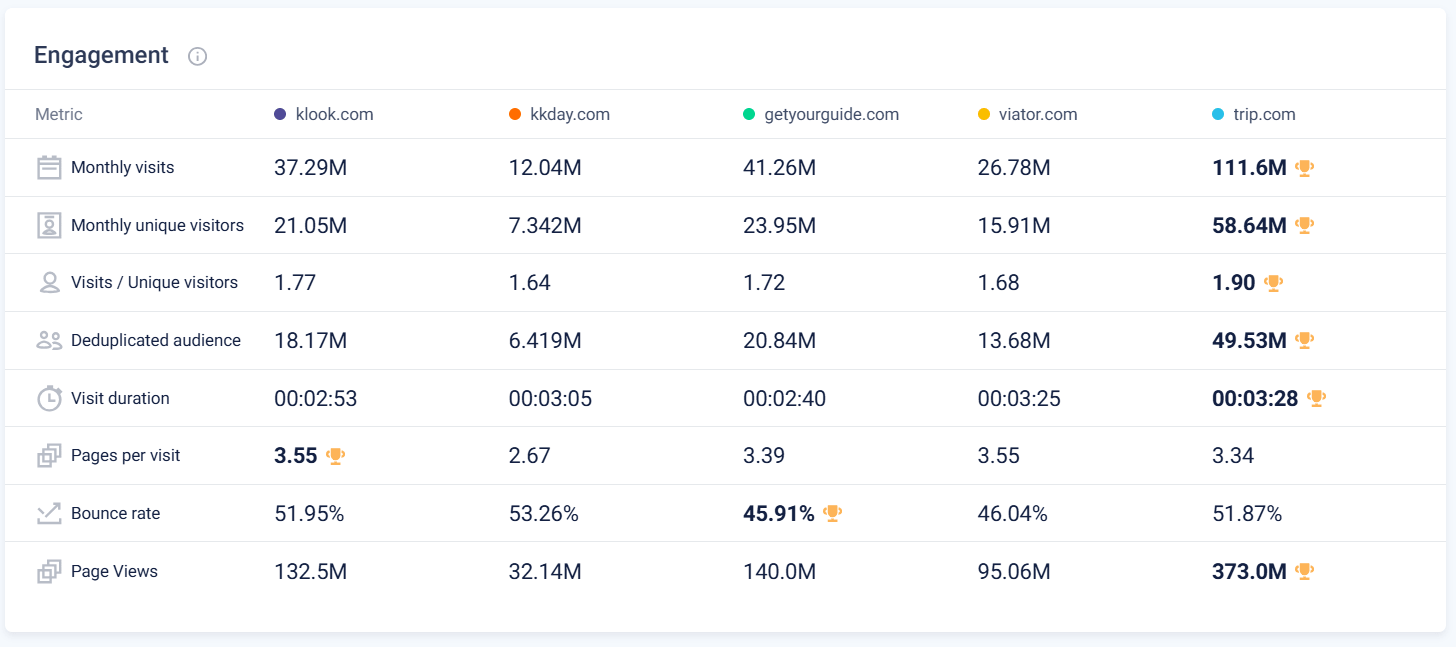This screenshot has height=647, width=1456.
Task: Select the Deduplicated audience label
Action: (x=156, y=340)
